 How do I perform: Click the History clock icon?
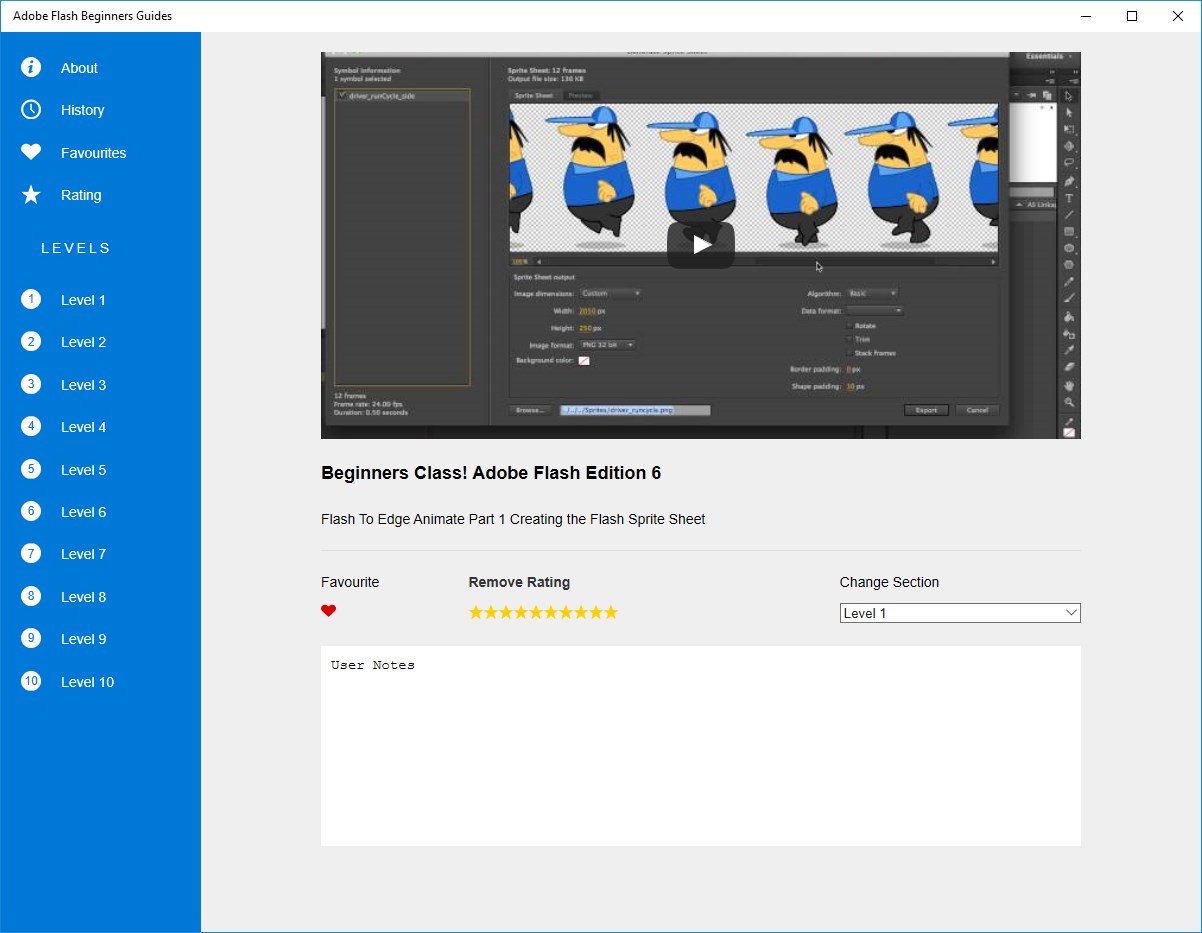(31, 110)
